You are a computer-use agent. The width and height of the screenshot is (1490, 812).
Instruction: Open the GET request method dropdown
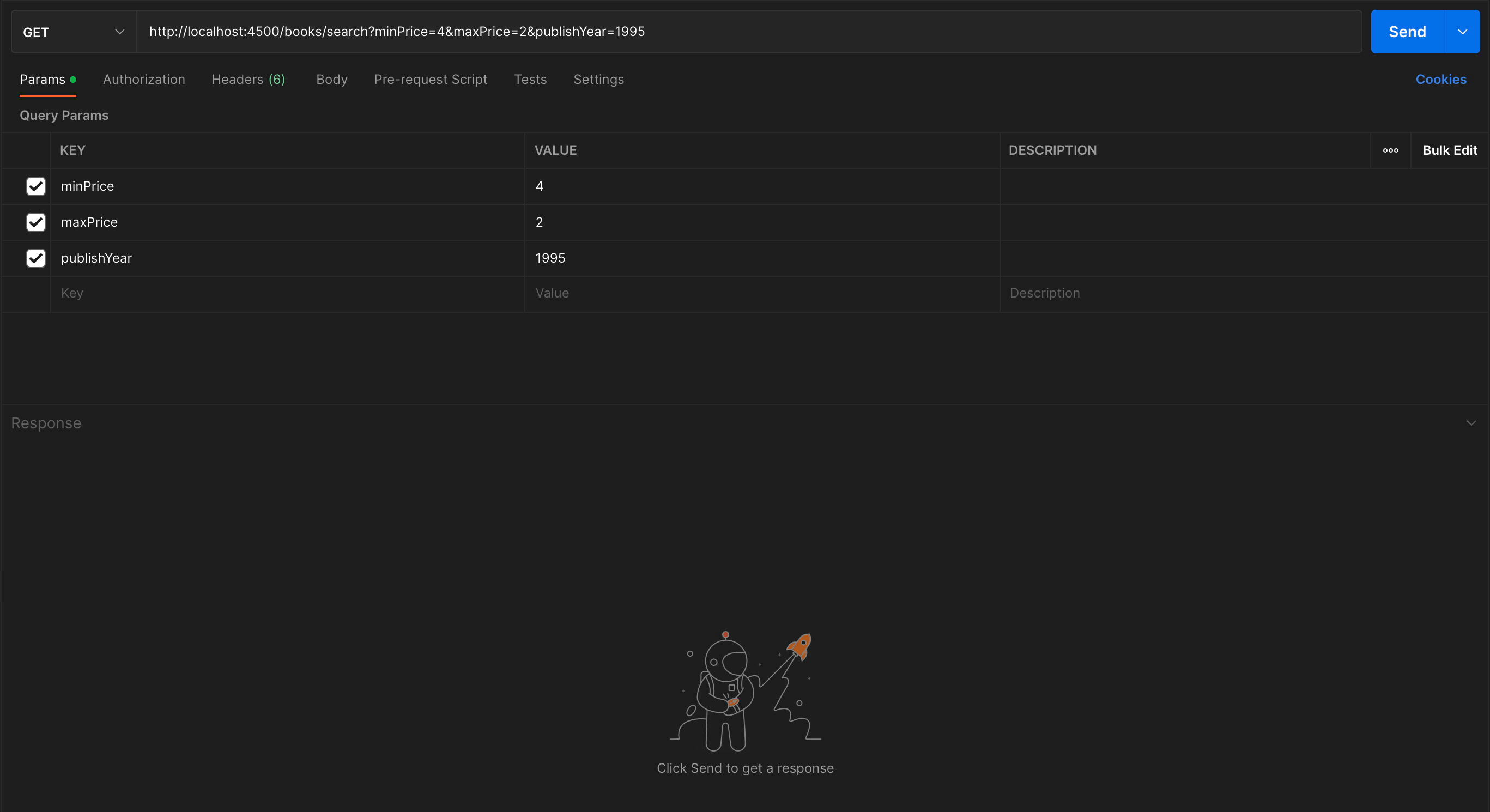pyautogui.click(x=73, y=32)
